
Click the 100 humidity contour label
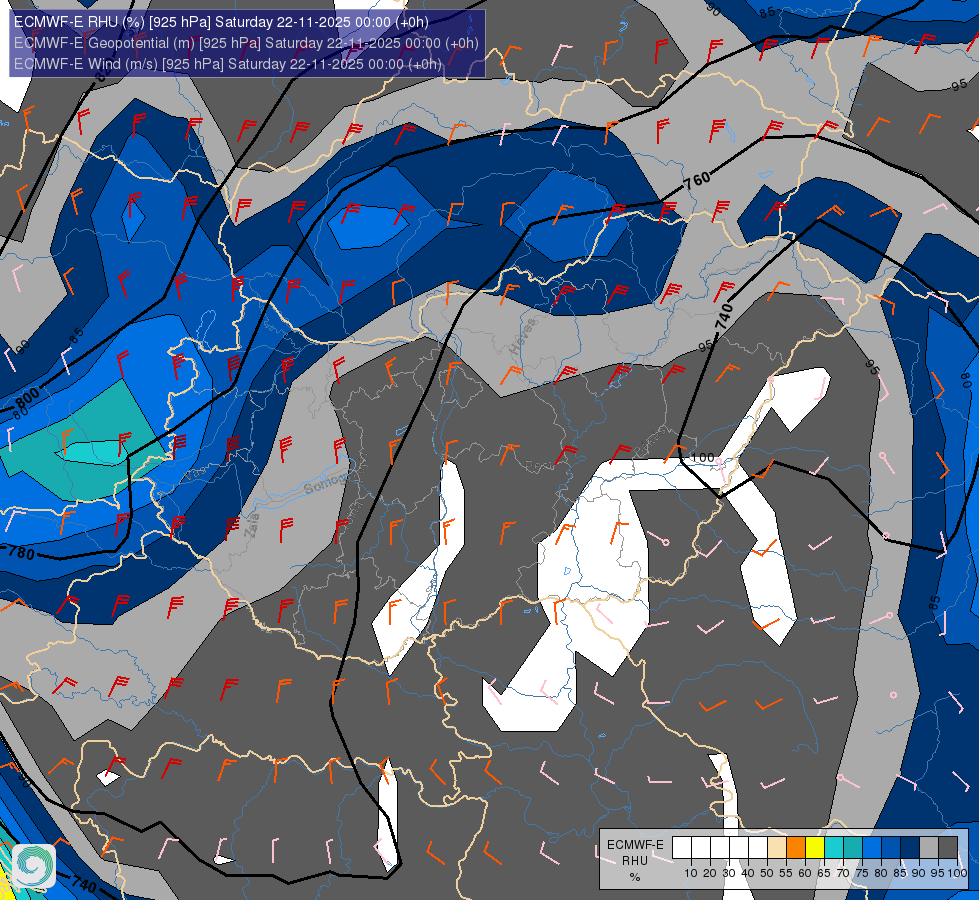coord(702,458)
